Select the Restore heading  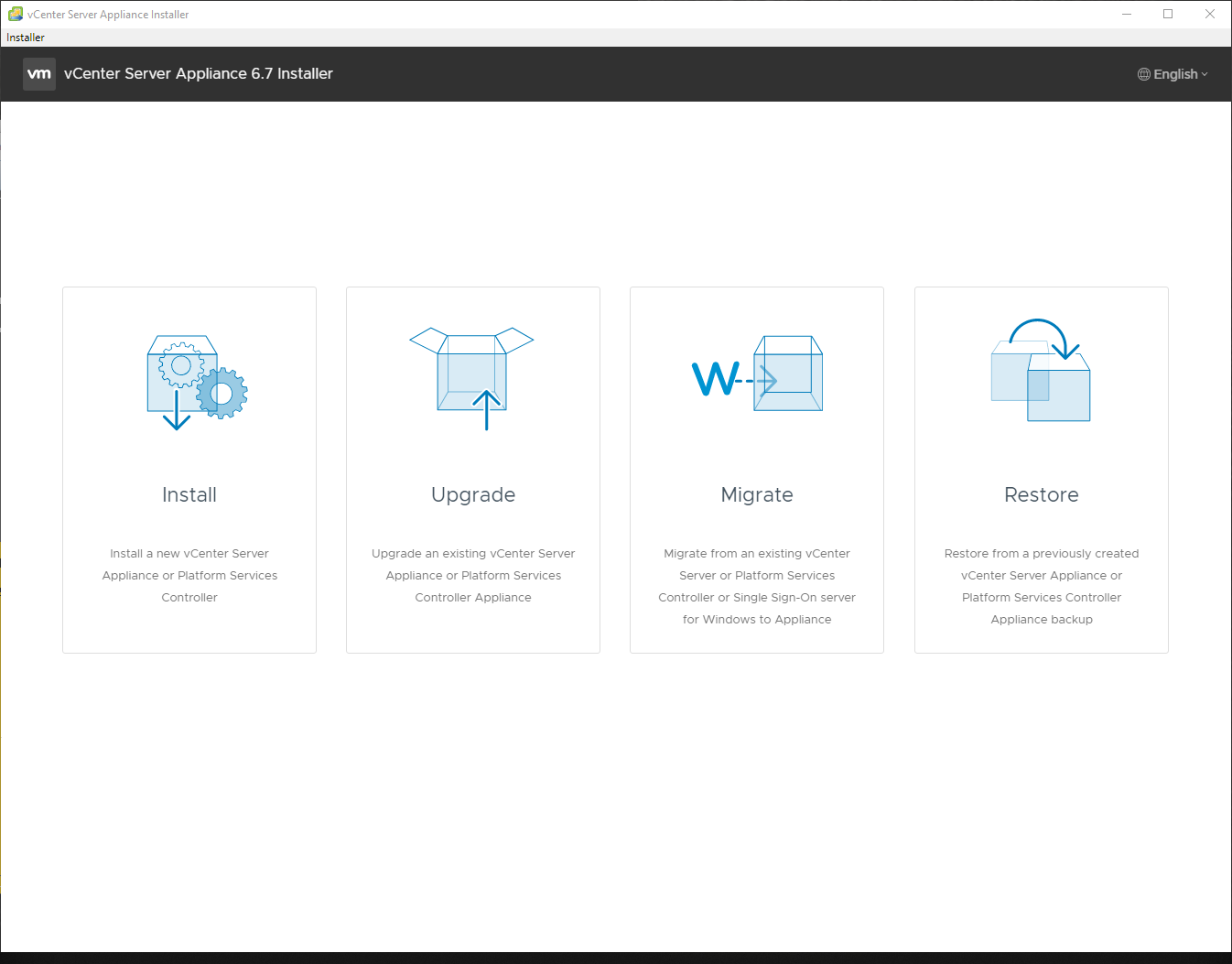(x=1042, y=494)
